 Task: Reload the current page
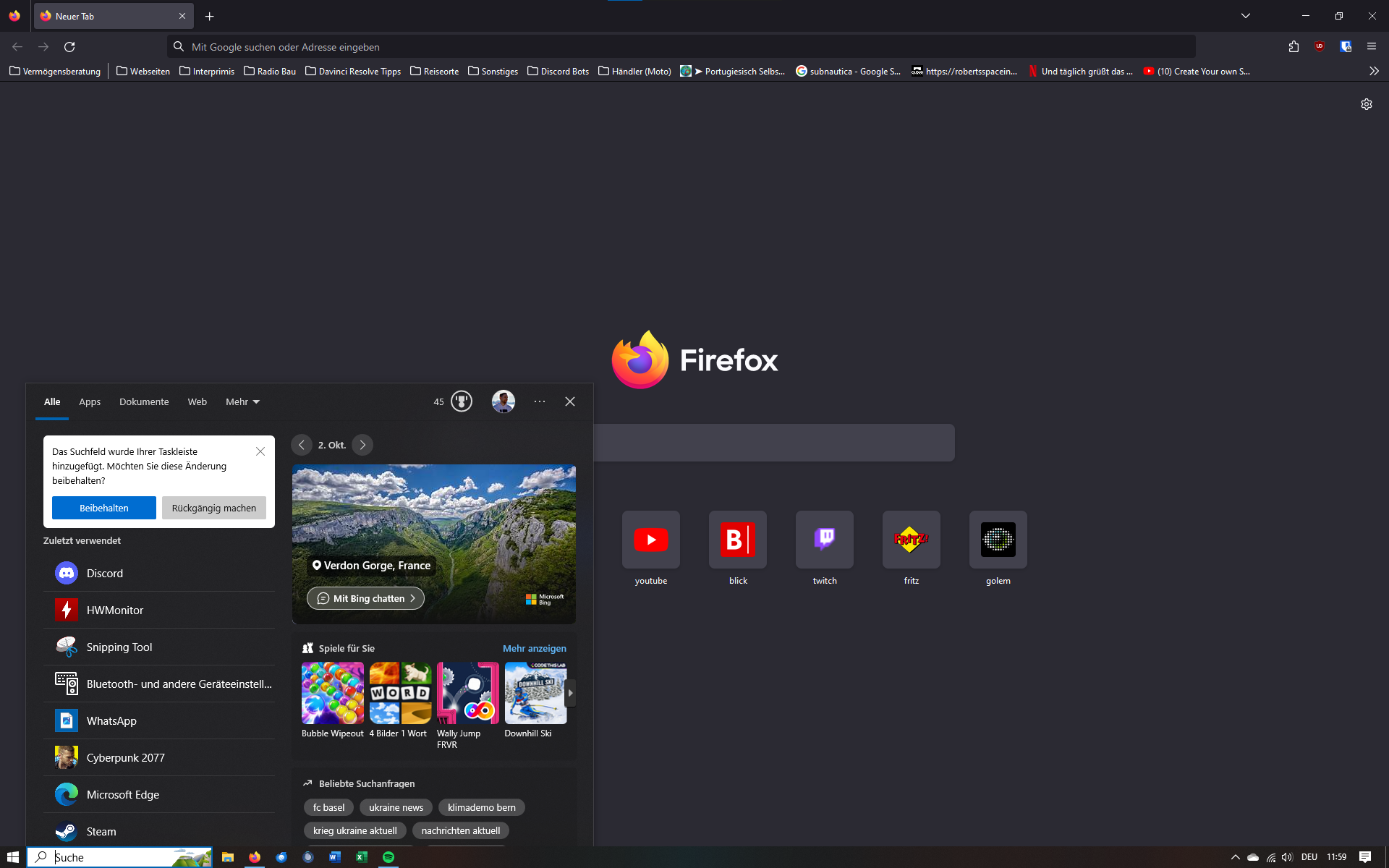[69, 47]
